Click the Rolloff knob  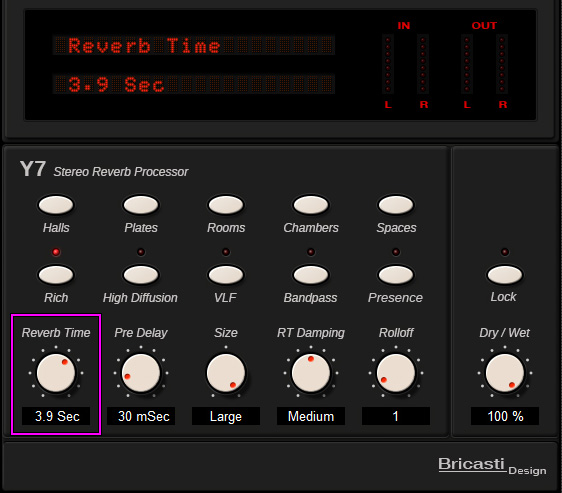click(396, 373)
